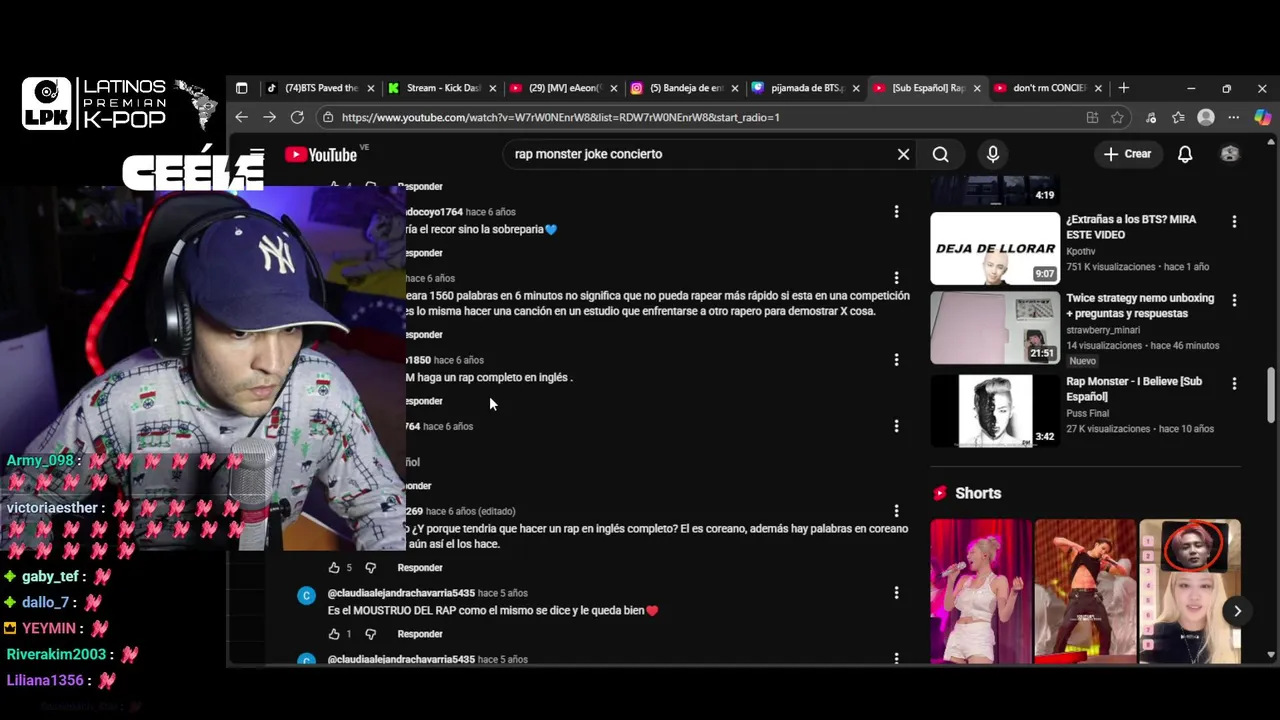Open options for the comment posted hace 6 años editado
Screen dimensions: 1280x720
(x=896, y=511)
